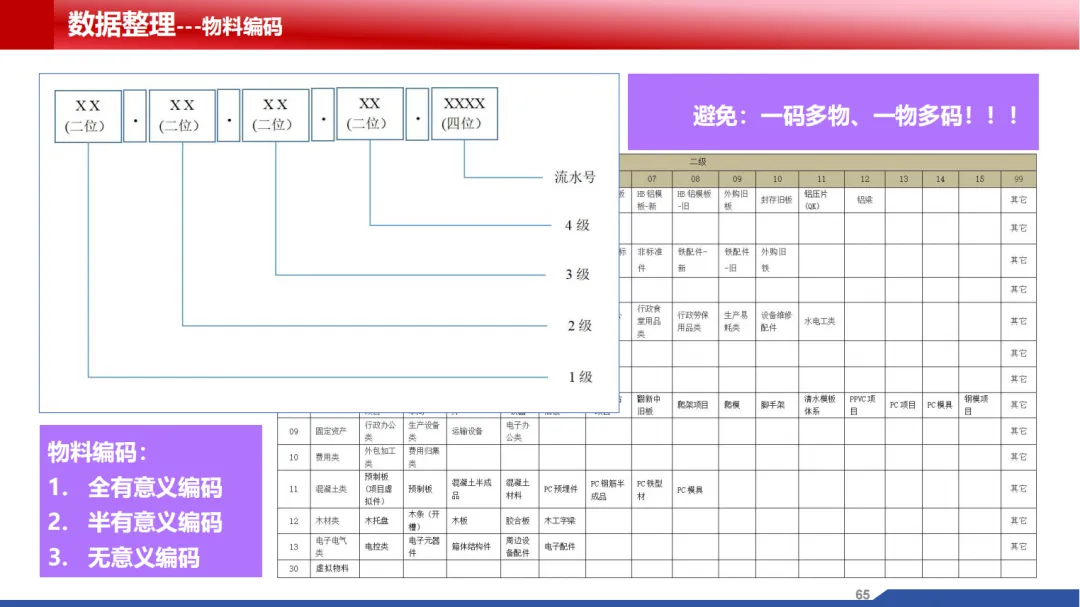The image size is (1080, 607).
Task: Click the 4 级 level label
Action: 577,225
